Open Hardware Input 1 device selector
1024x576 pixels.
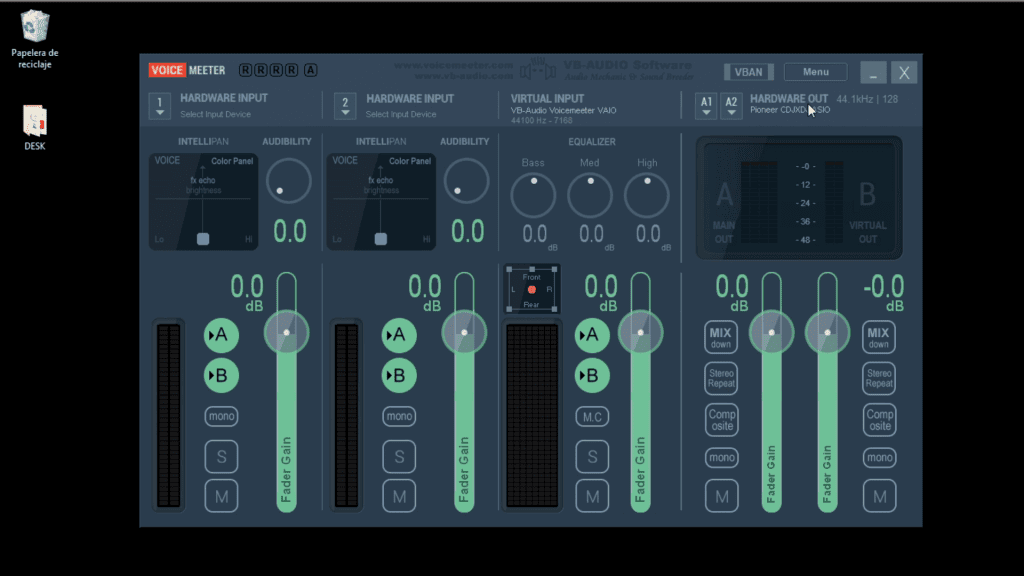coord(160,105)
